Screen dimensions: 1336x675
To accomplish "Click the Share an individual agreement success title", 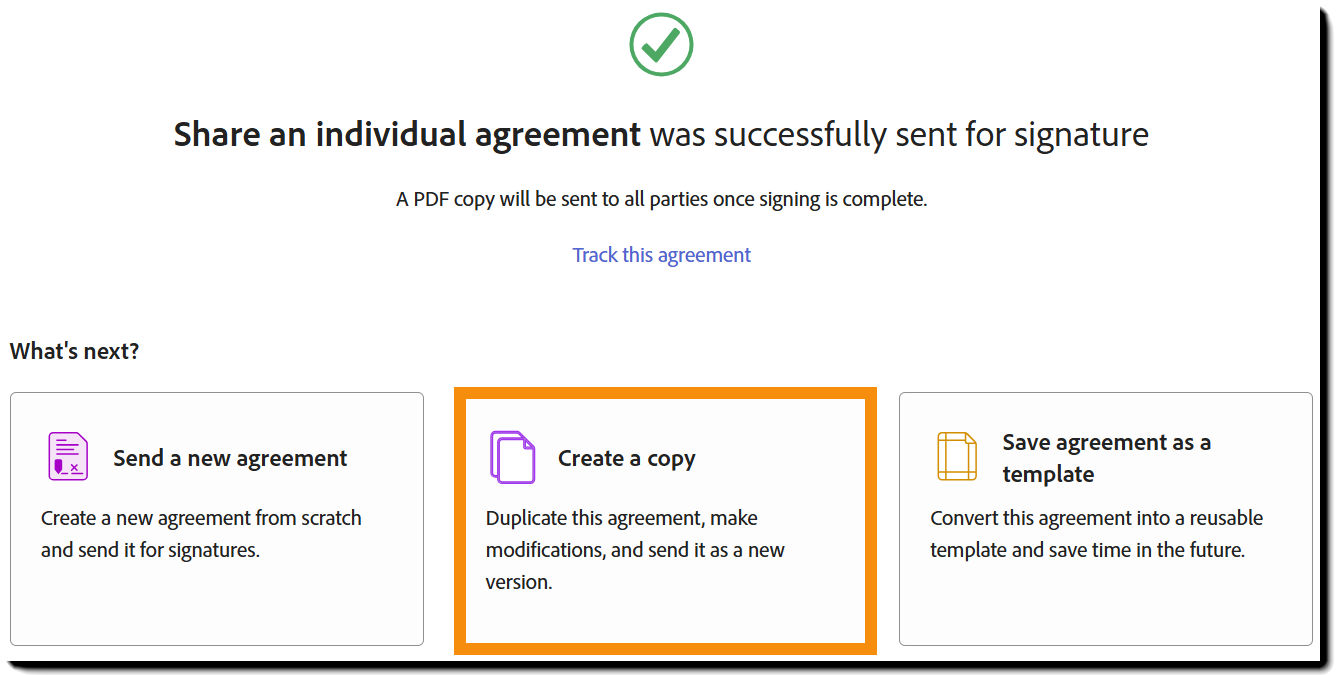I will (x=661, y=133).
